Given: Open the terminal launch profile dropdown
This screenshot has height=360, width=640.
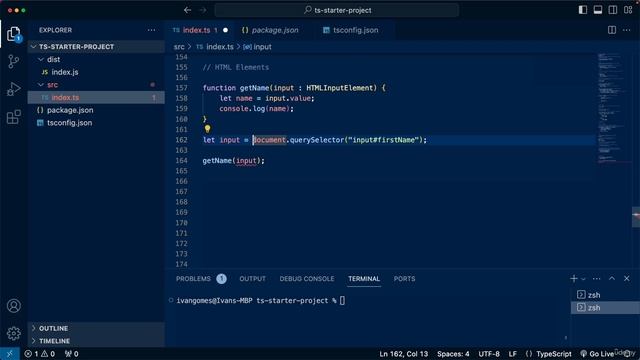Looking at the screenshot, I should [583, 279].
